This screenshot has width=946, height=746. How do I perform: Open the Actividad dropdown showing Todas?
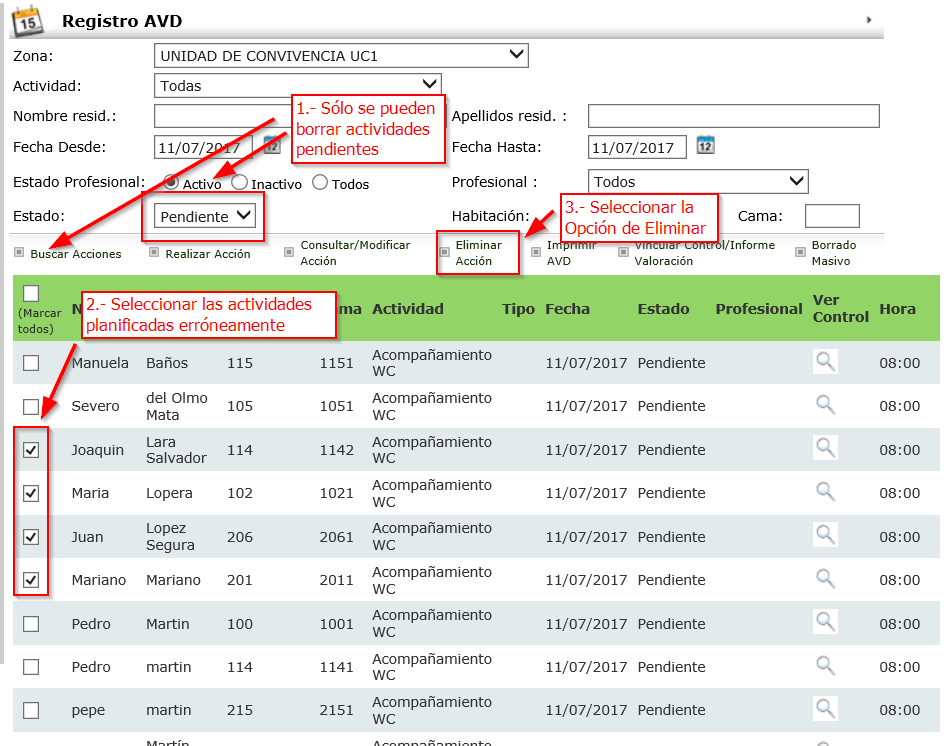[297, 85]
